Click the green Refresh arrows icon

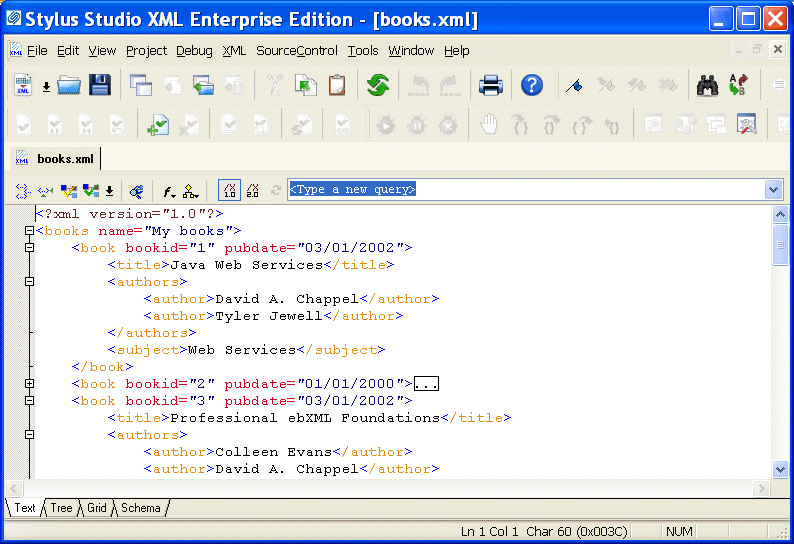click(x=377, y=86)
